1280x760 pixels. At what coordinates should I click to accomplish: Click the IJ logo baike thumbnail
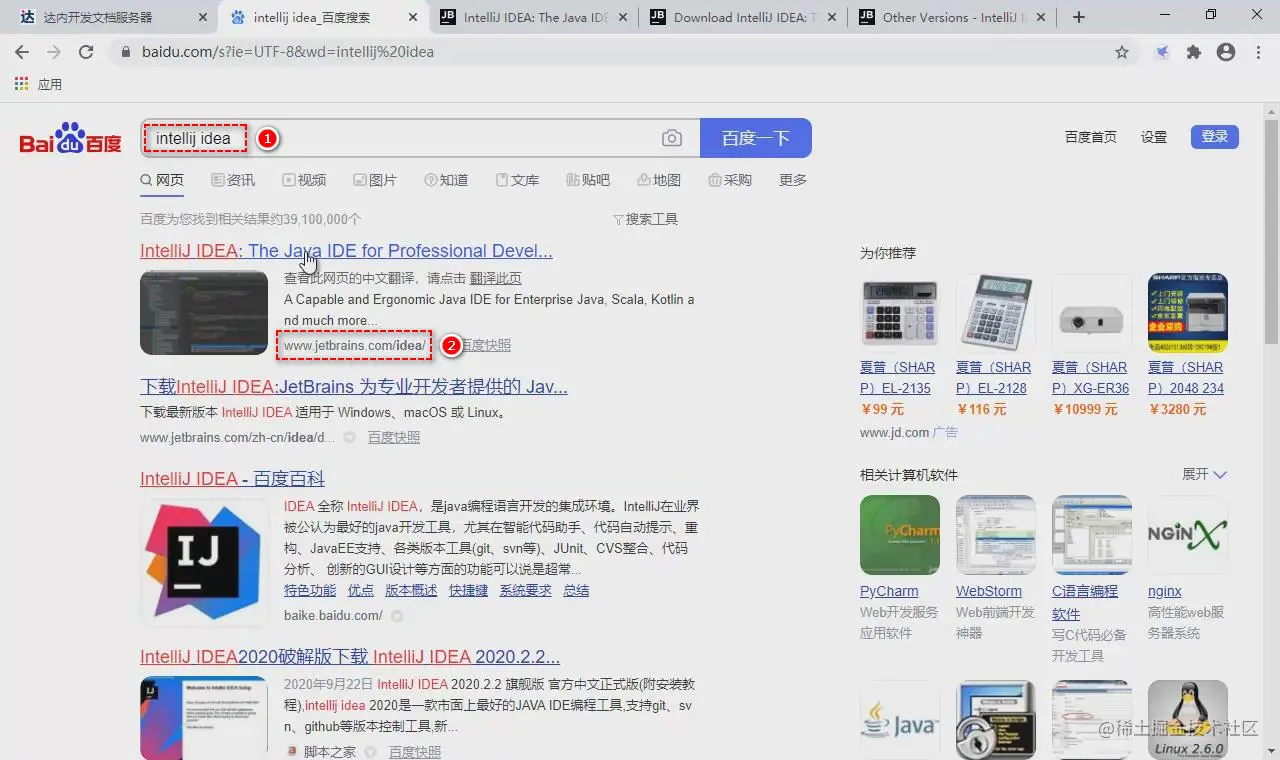[x=204, y=561]
